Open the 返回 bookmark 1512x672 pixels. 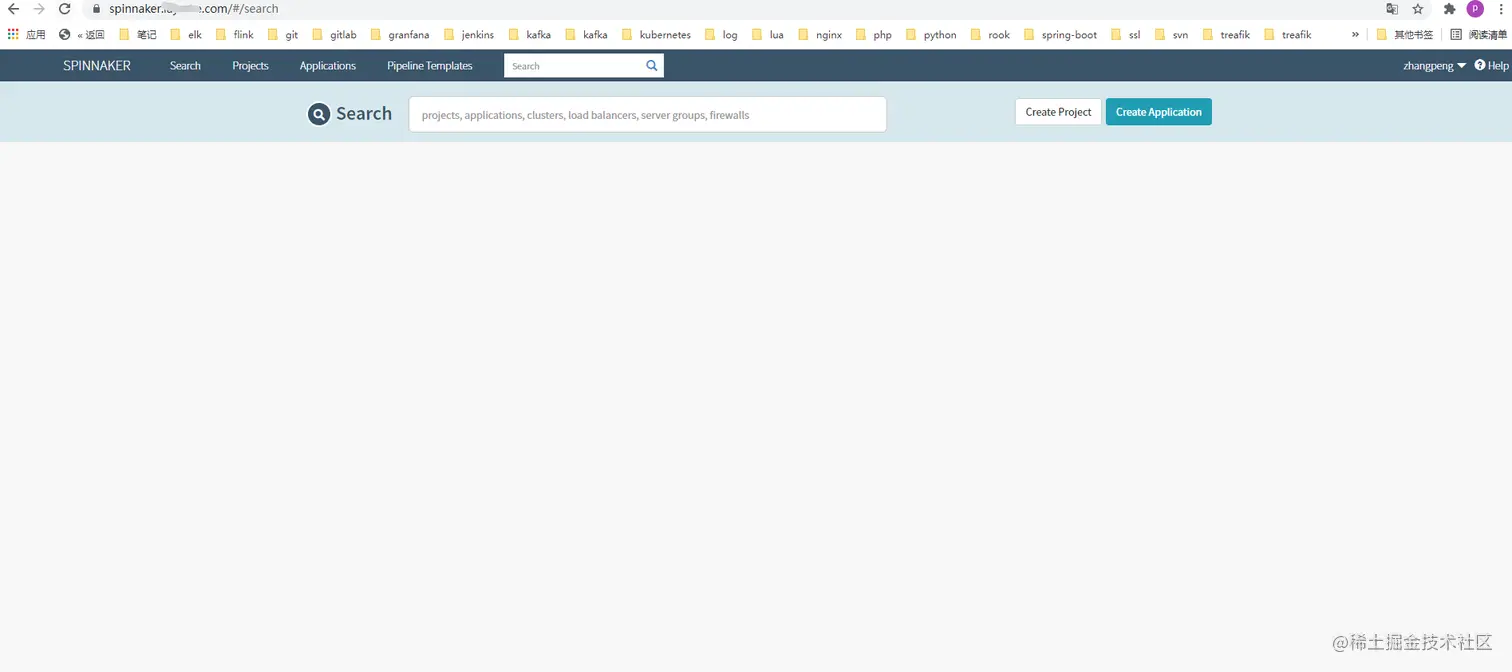click(x=82, y=34)
